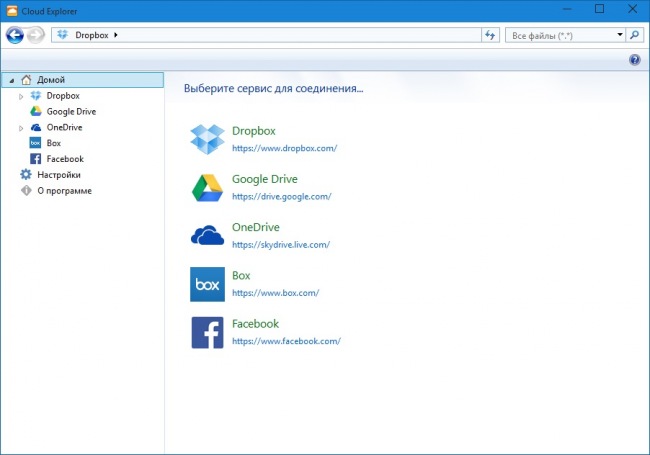Select Facebook in the sidebar tree
The width and height of the screenshot is (650, 455).
click(65, 159)
